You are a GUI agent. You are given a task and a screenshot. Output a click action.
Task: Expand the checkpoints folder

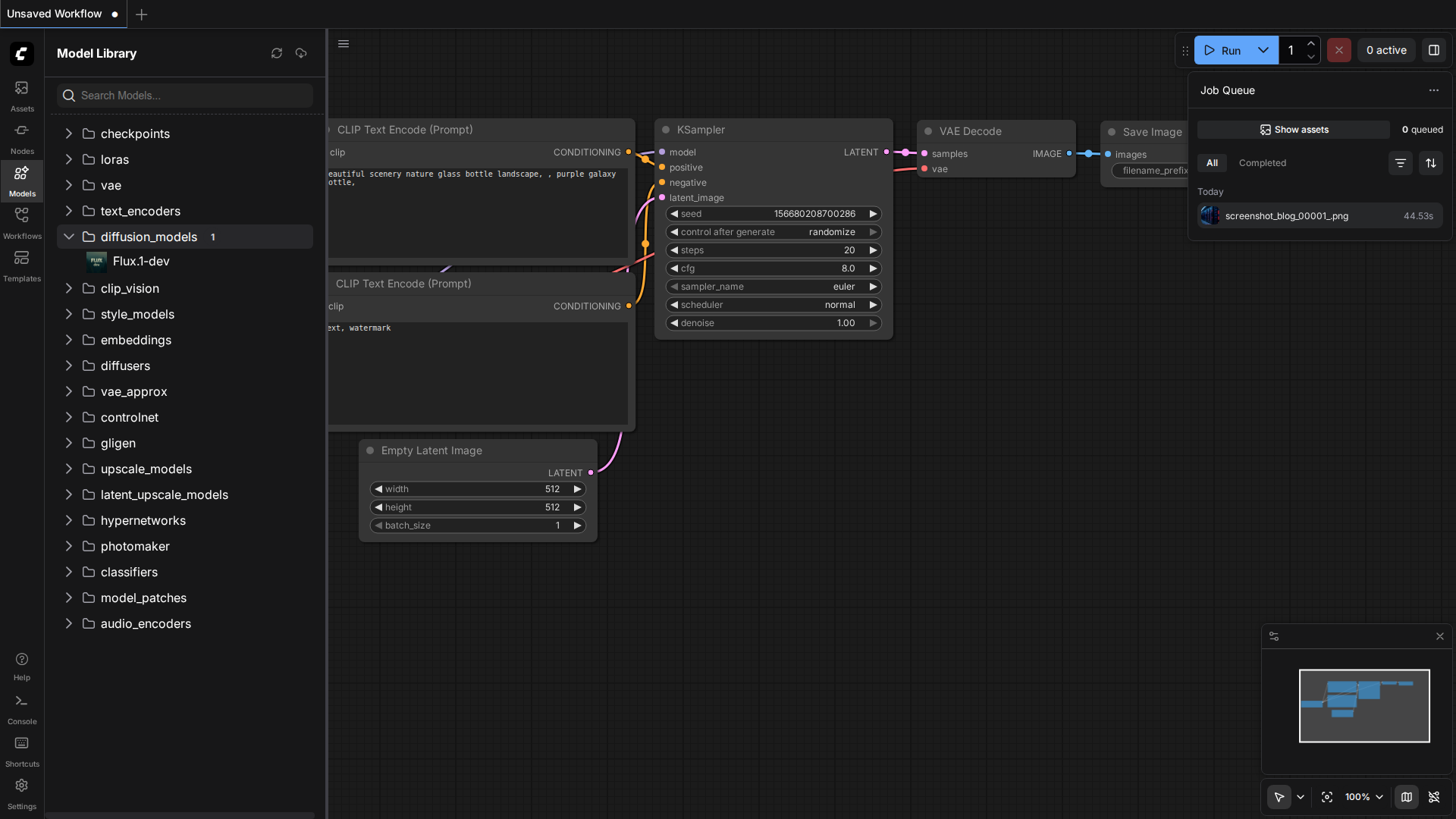(68, 133)
